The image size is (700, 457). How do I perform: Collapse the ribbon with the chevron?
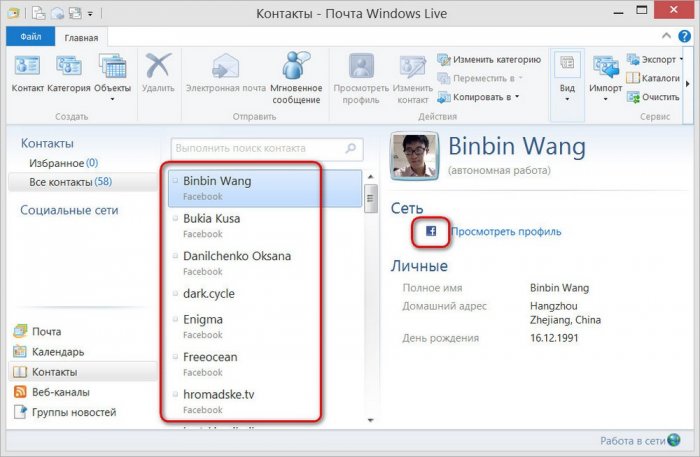pyautogui.click(x=667, y=36)
